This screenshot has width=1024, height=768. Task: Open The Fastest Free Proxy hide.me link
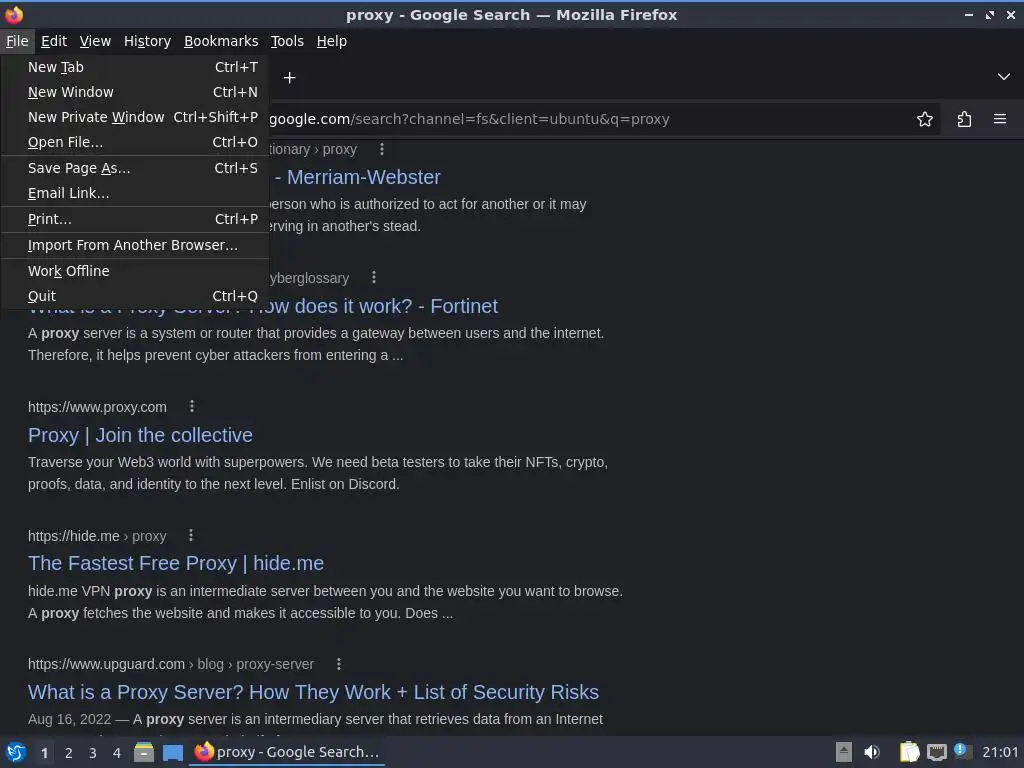coord(176,563)
